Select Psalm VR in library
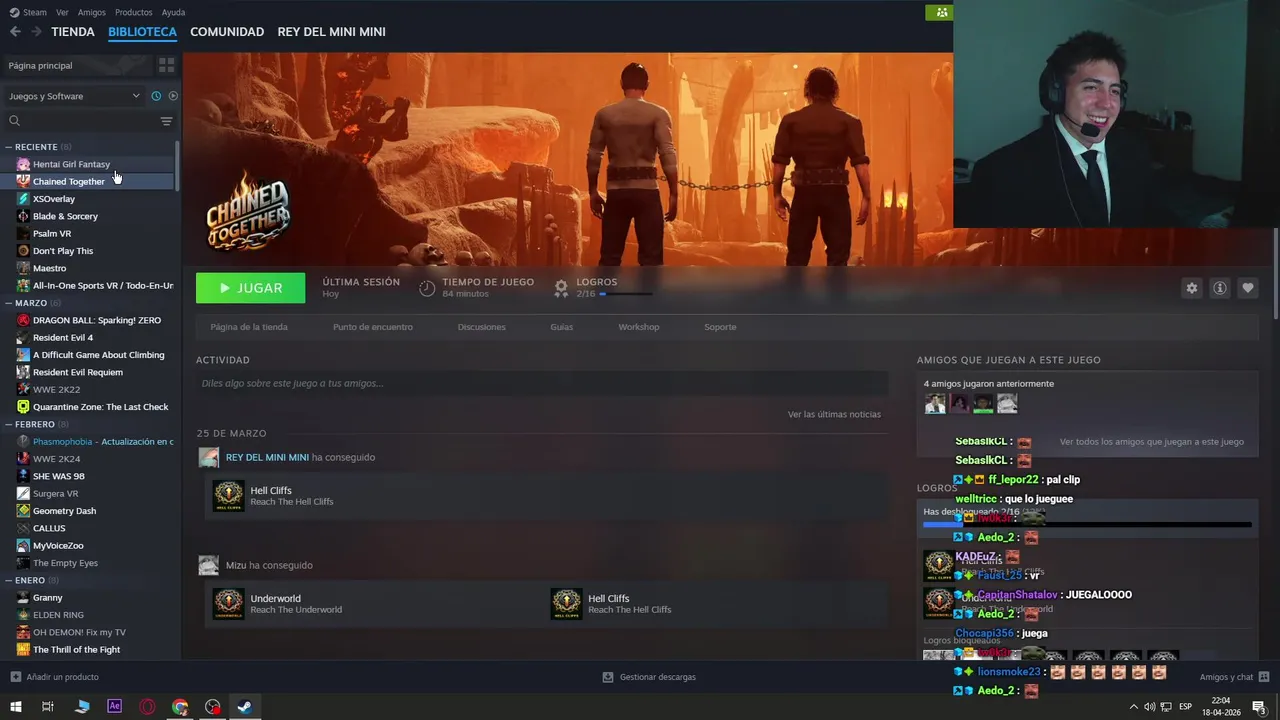1280x720 pixels. (x=52, y=234)
